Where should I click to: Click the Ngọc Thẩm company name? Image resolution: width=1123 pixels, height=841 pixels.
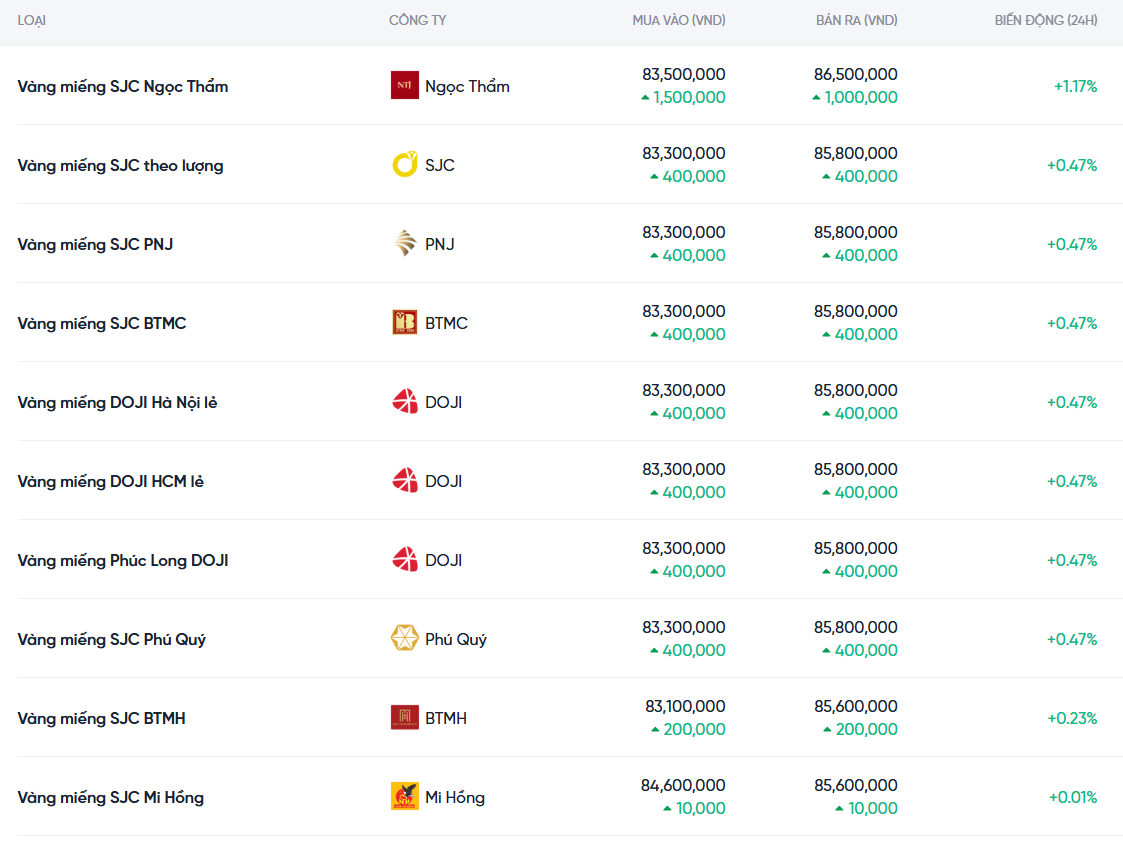(467, 87)
